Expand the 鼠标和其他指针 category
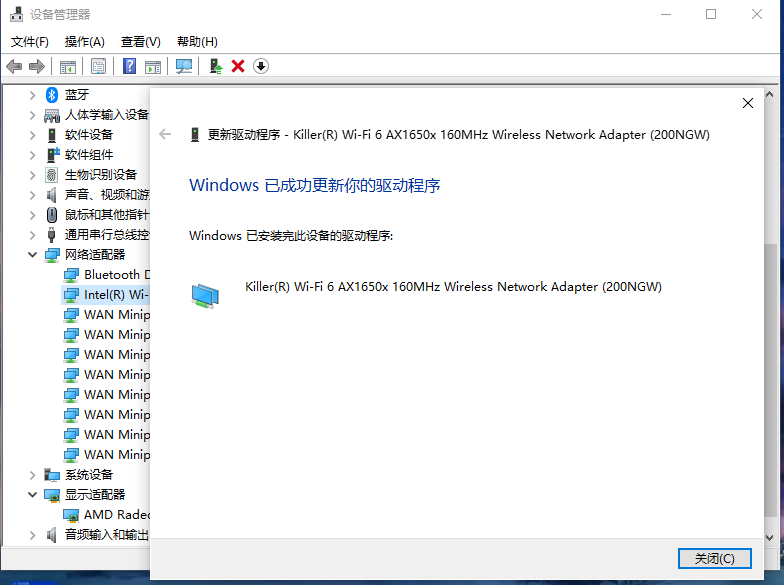784x585 pixels. click(32, 215)
